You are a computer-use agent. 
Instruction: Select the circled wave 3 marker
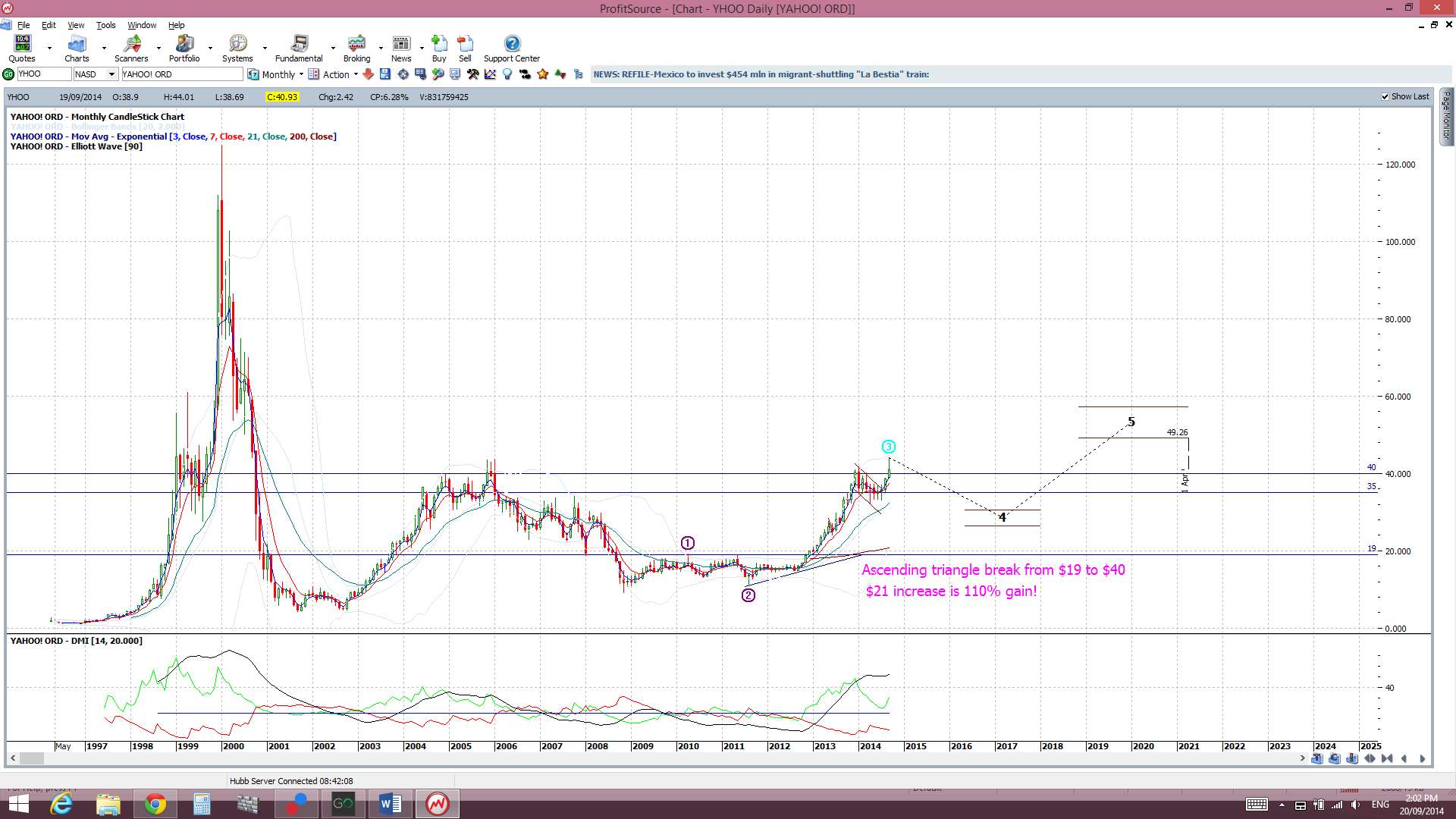click(x=889, y=447)
